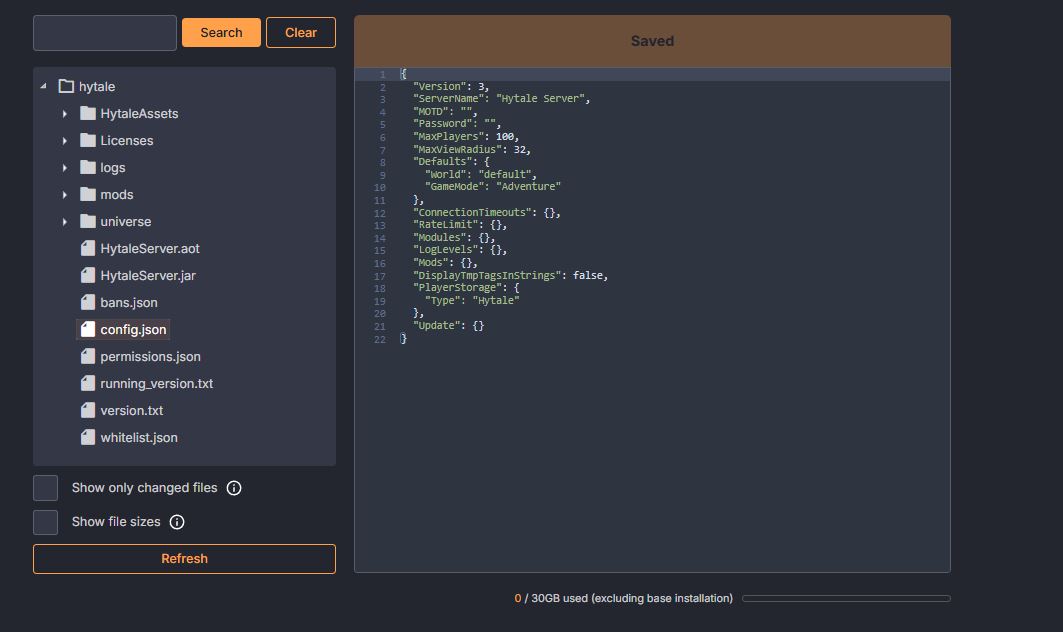Click info icon beside Show only changed files
1063x632 pixels.
pos(234,488)
